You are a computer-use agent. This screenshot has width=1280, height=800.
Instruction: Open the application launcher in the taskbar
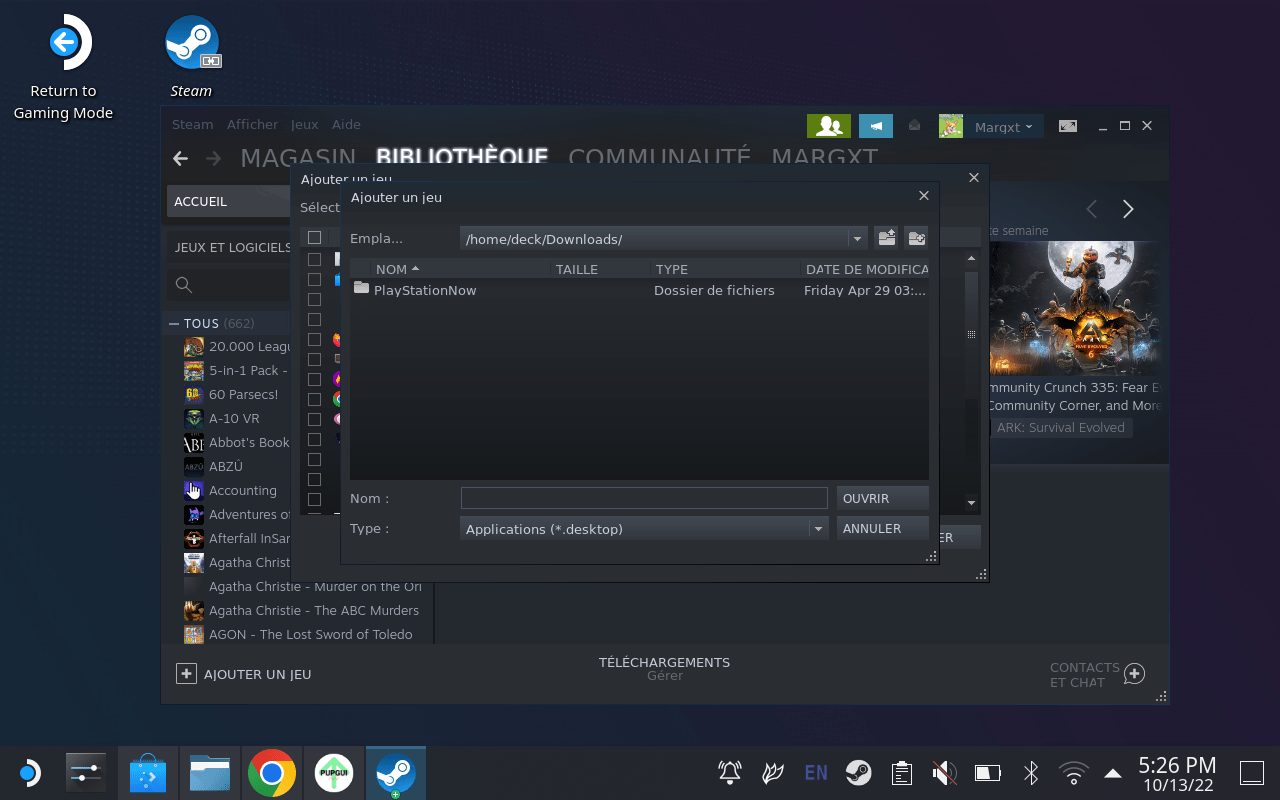click(29, 773)
